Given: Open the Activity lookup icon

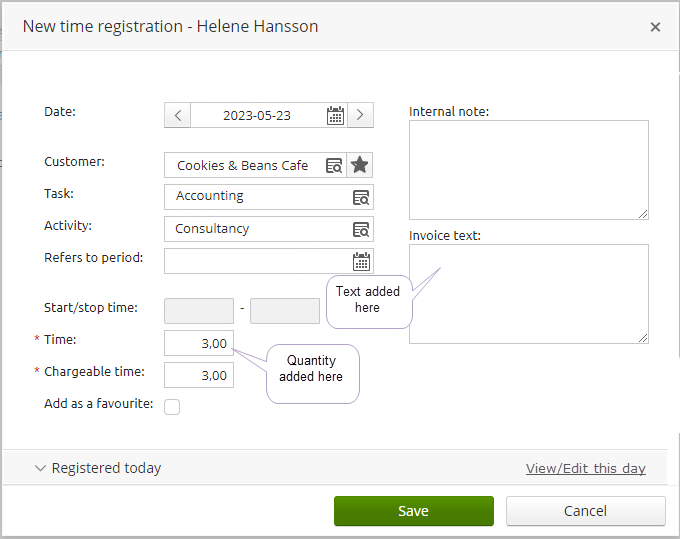Looking at the screenshot, I should 361,229.
